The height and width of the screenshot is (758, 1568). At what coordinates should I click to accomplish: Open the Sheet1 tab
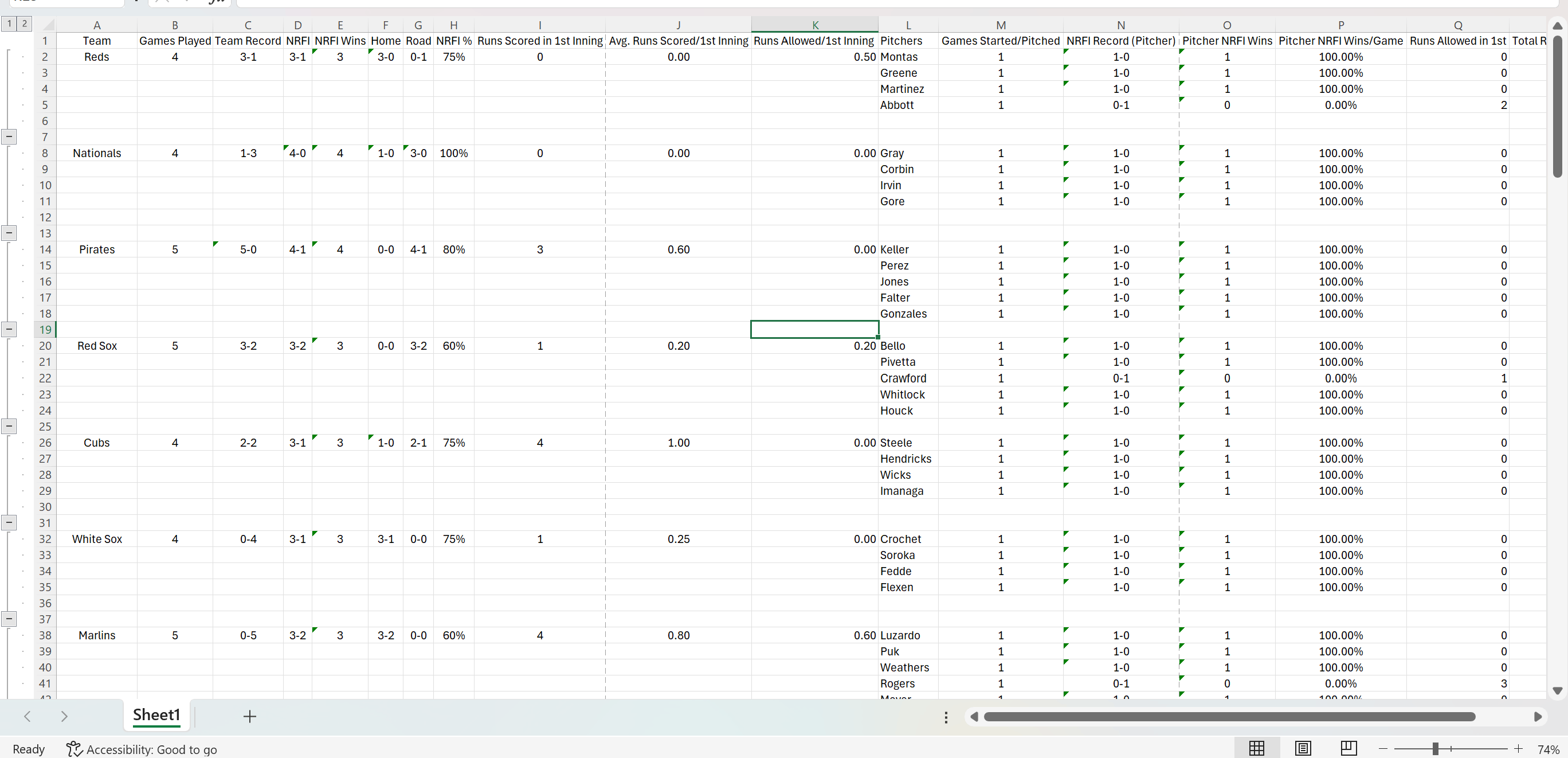pyautogui.click(x=156, y=715)
